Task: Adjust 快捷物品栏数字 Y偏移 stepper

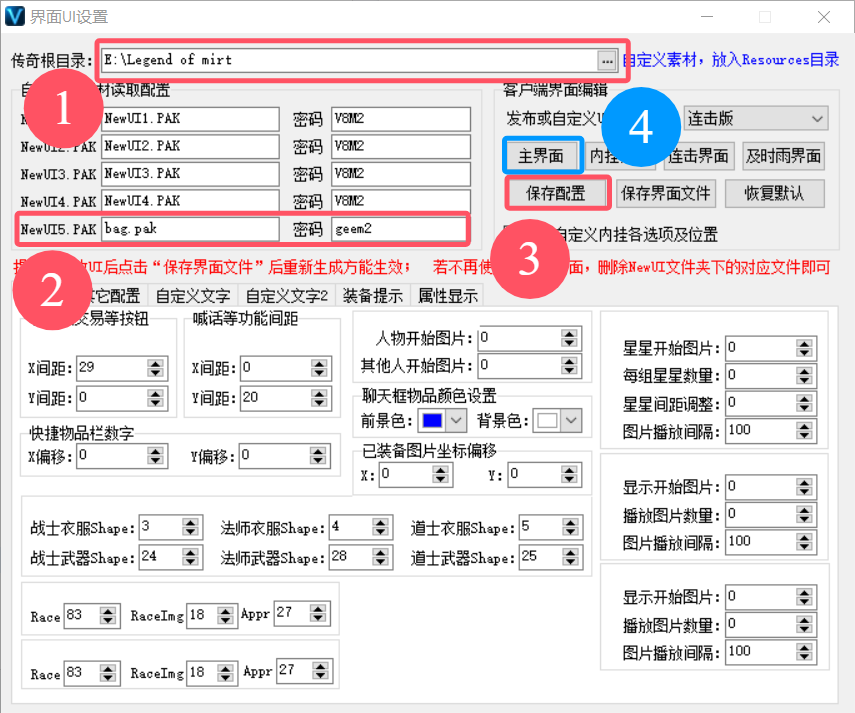Action: [318, 456]
